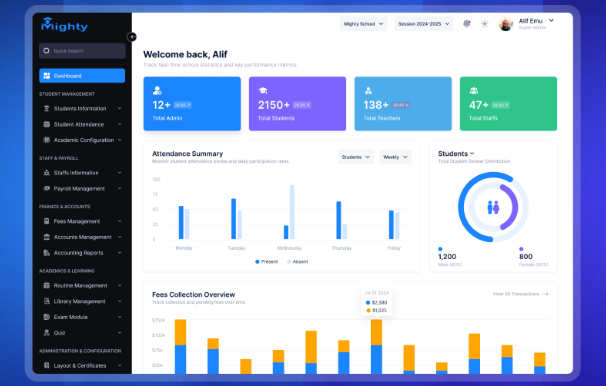
Task: Click the Total Staffs 47+ card
Action: (x=508, y=104)
